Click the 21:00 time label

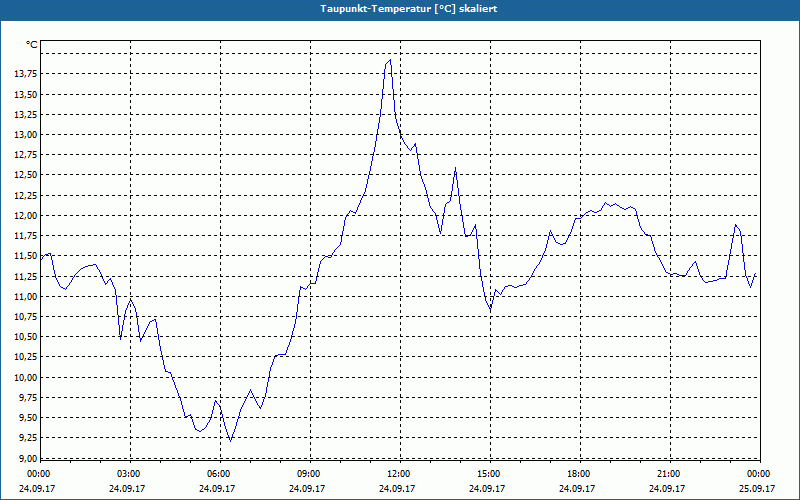(669, 474)
